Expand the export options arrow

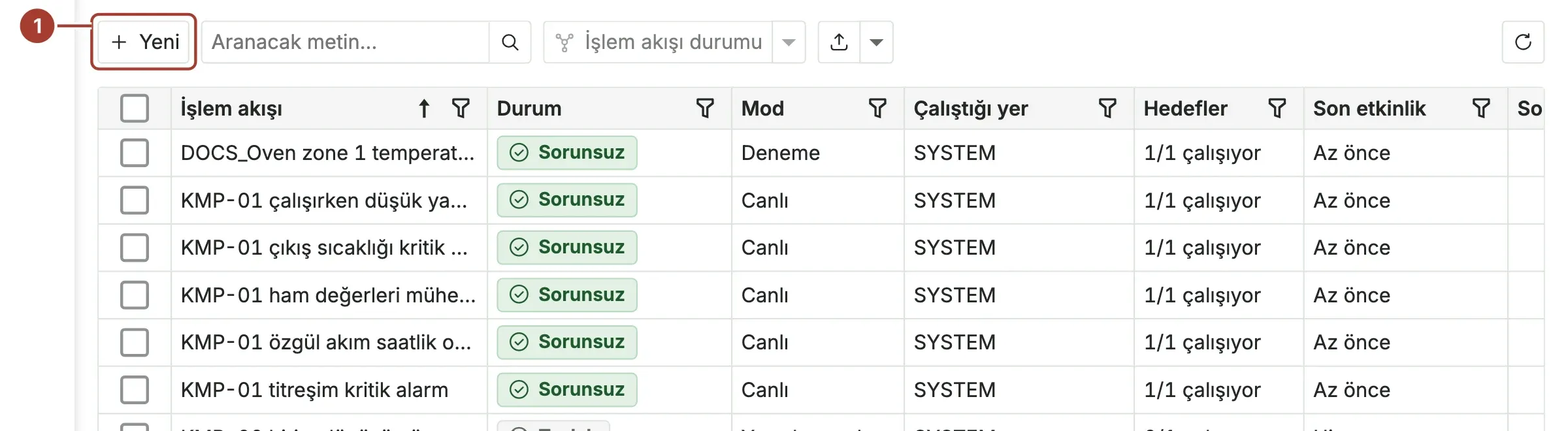click(x=877, y=42)
